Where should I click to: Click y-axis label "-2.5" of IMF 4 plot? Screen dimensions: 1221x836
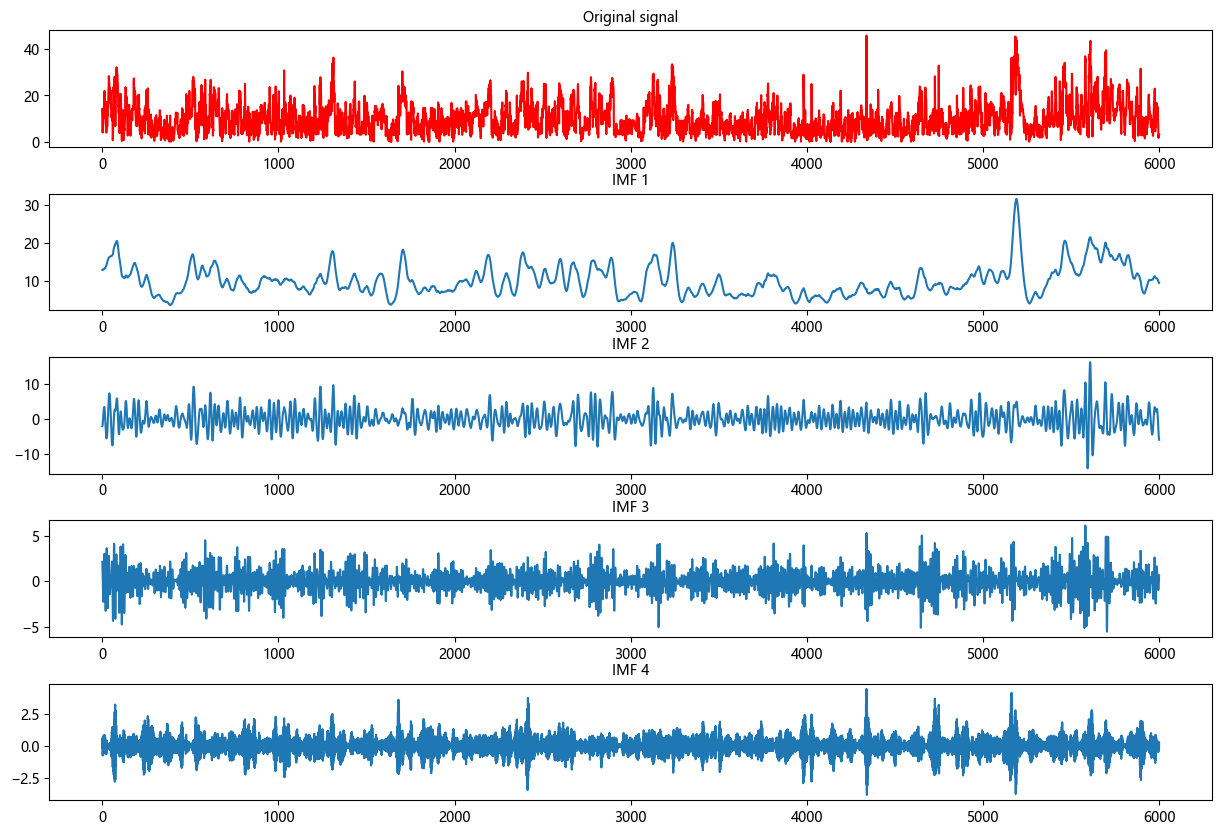(x=24, y=777)
